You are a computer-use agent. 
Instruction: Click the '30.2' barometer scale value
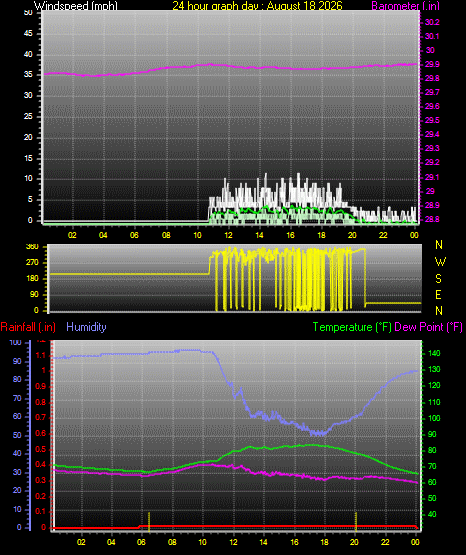[432, 22]
